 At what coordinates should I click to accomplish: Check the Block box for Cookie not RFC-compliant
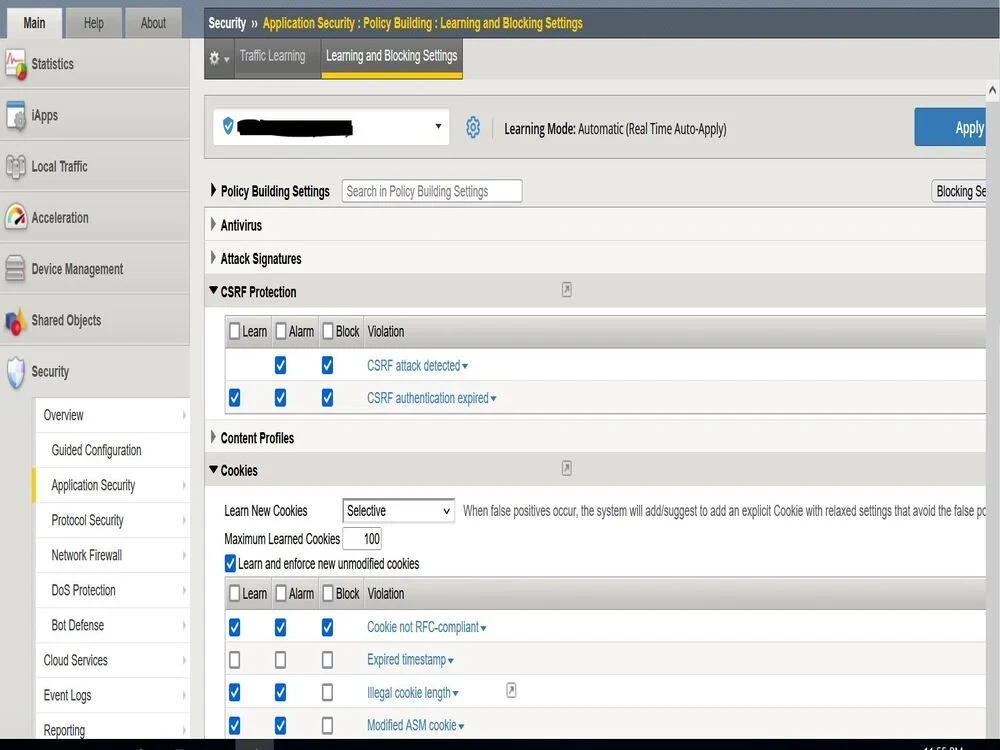(327, 627)
